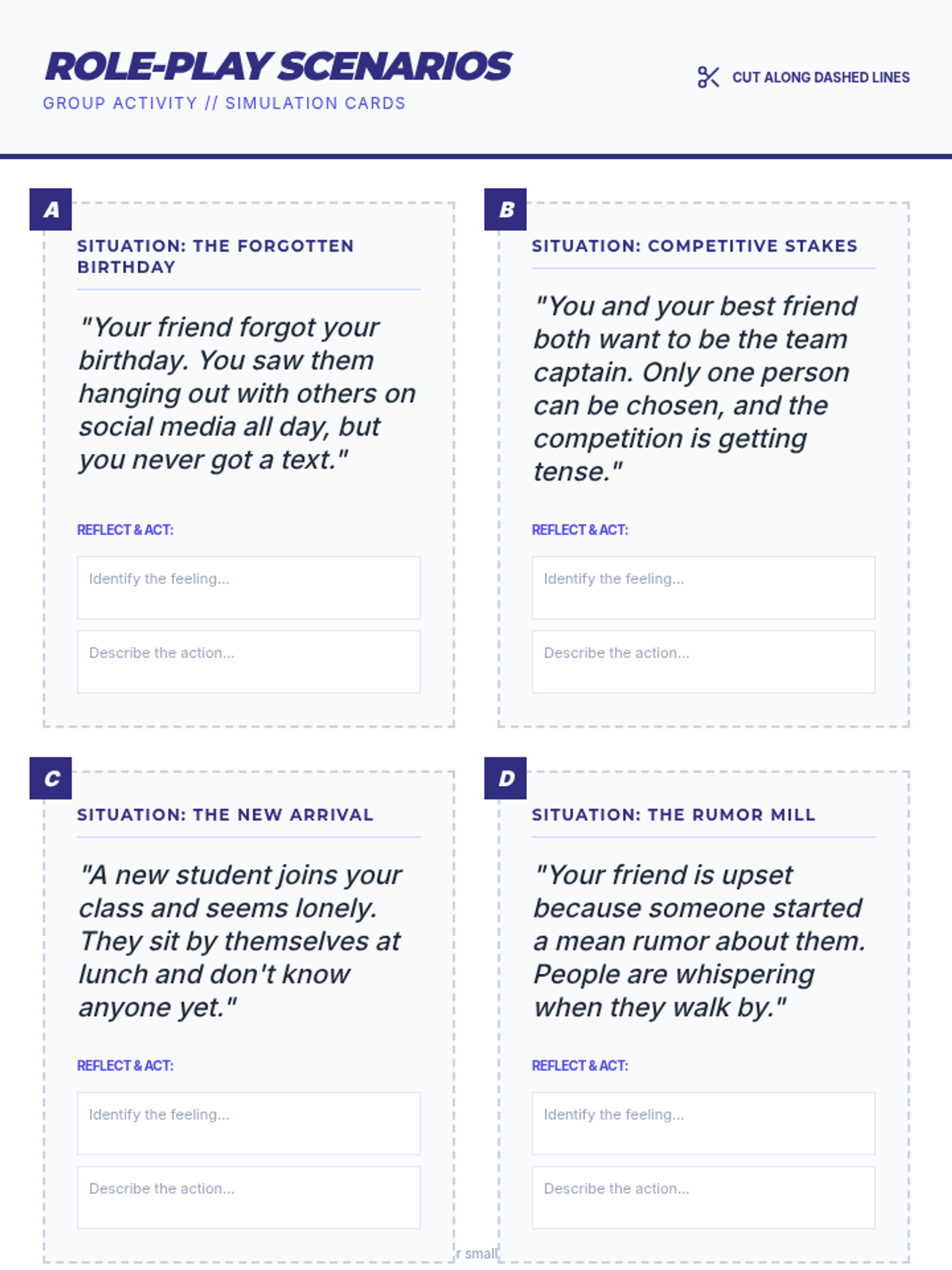
Task: Click Describe the action field on card D
Action: click(x=703, y=1197)
